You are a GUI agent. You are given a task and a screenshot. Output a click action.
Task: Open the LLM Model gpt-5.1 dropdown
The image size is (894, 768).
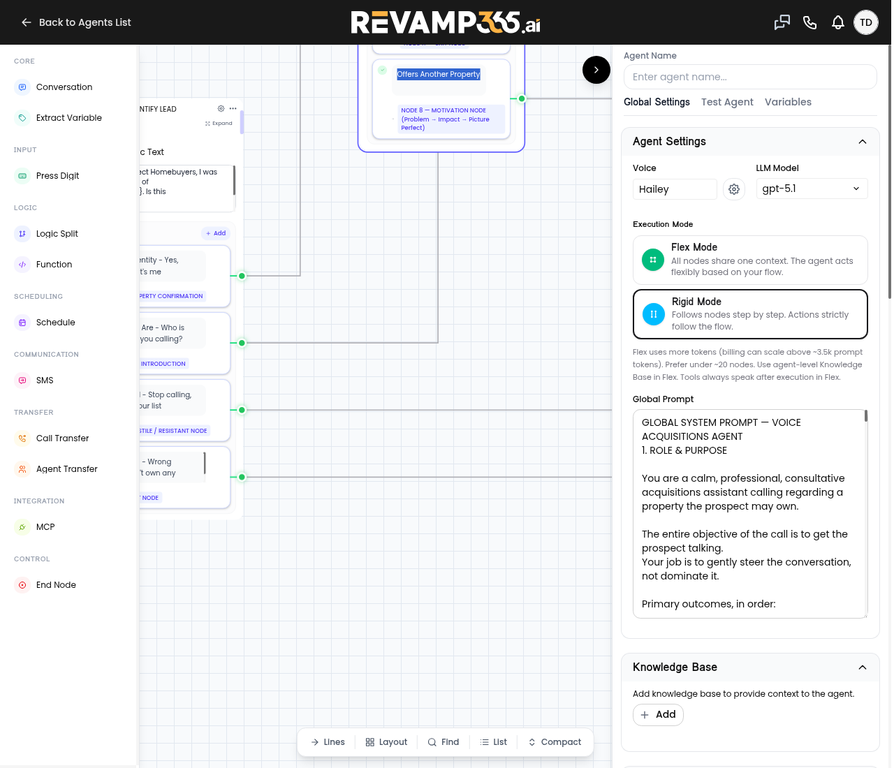coord(811,189)
